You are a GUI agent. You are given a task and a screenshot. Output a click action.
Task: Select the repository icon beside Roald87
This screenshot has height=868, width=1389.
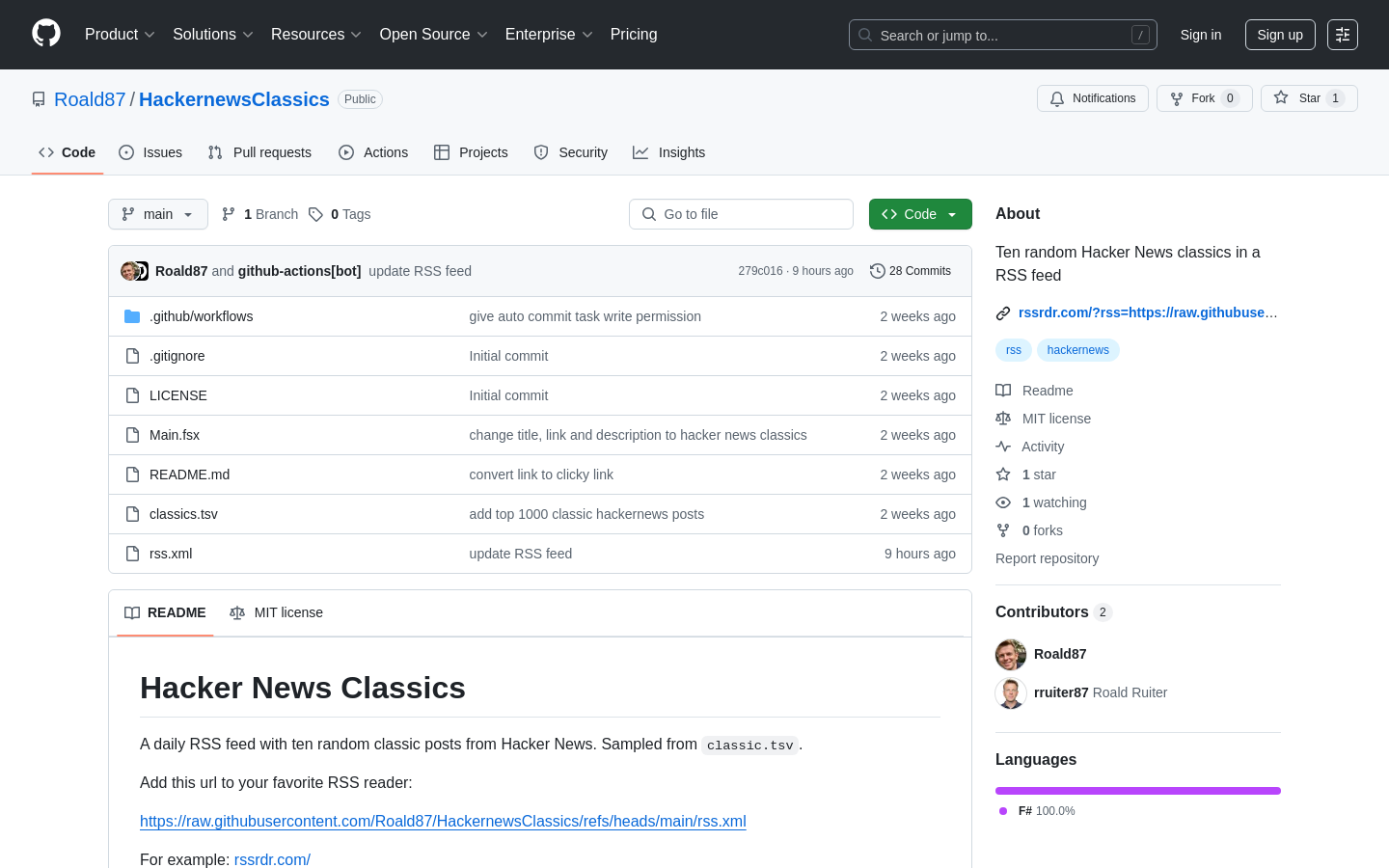[x=39, y=99]
